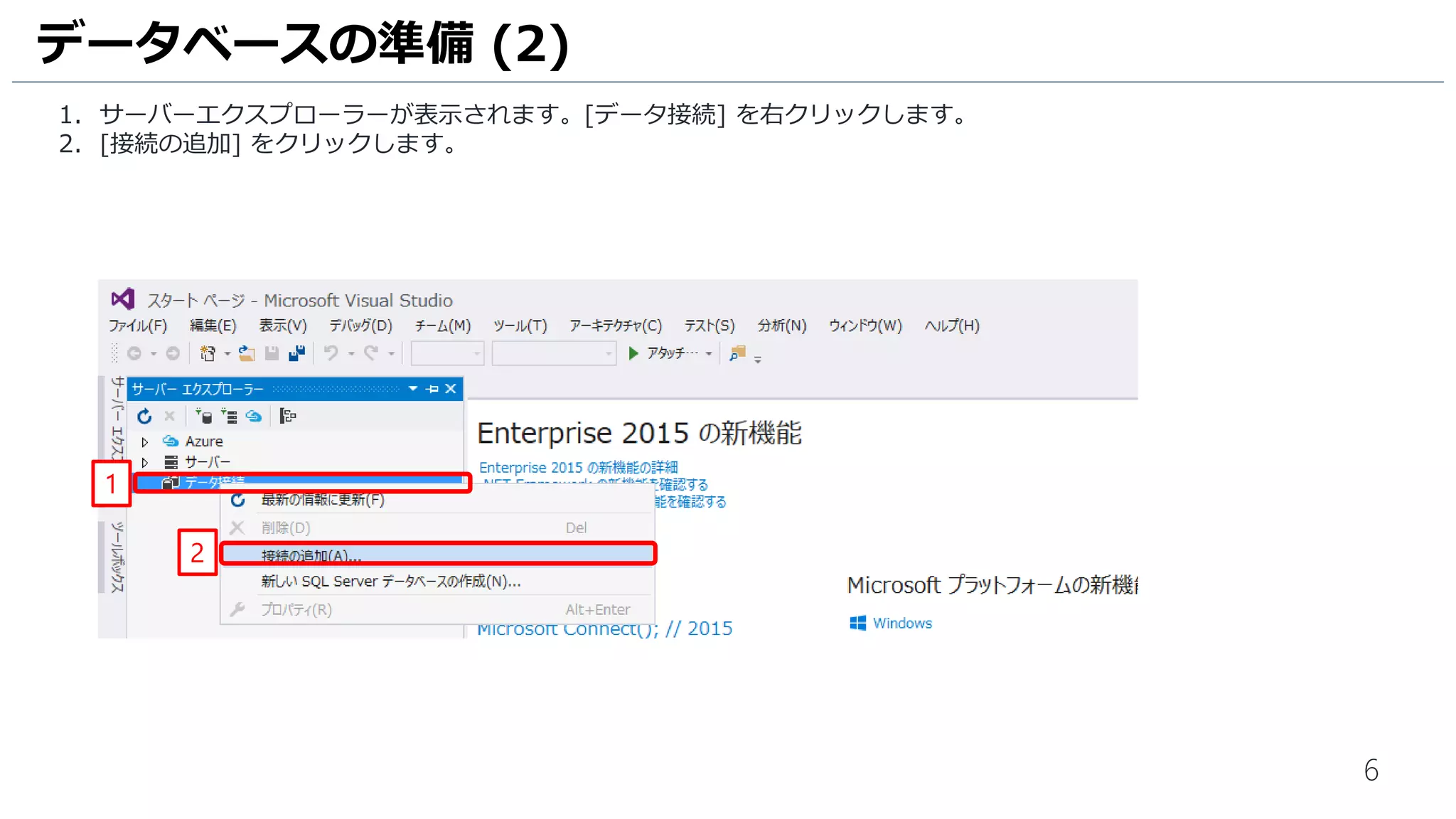Screen dimensions: 1456x819
Task: Choose 接続の追加(A)... in context menu
Action: pyautogui.click(x=437, y=555)
